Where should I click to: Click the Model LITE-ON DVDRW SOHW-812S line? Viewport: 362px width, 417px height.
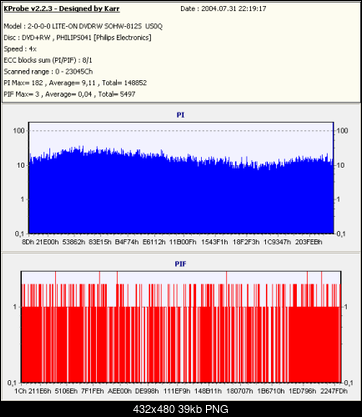click(83, 26)
